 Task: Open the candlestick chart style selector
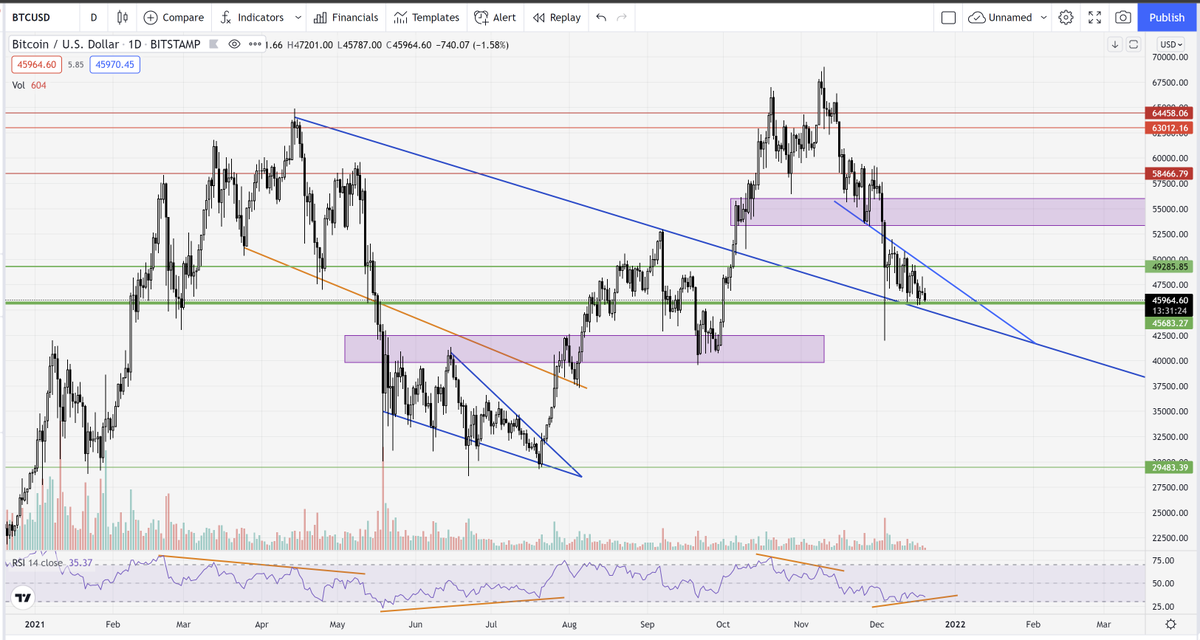click(123, 17)
